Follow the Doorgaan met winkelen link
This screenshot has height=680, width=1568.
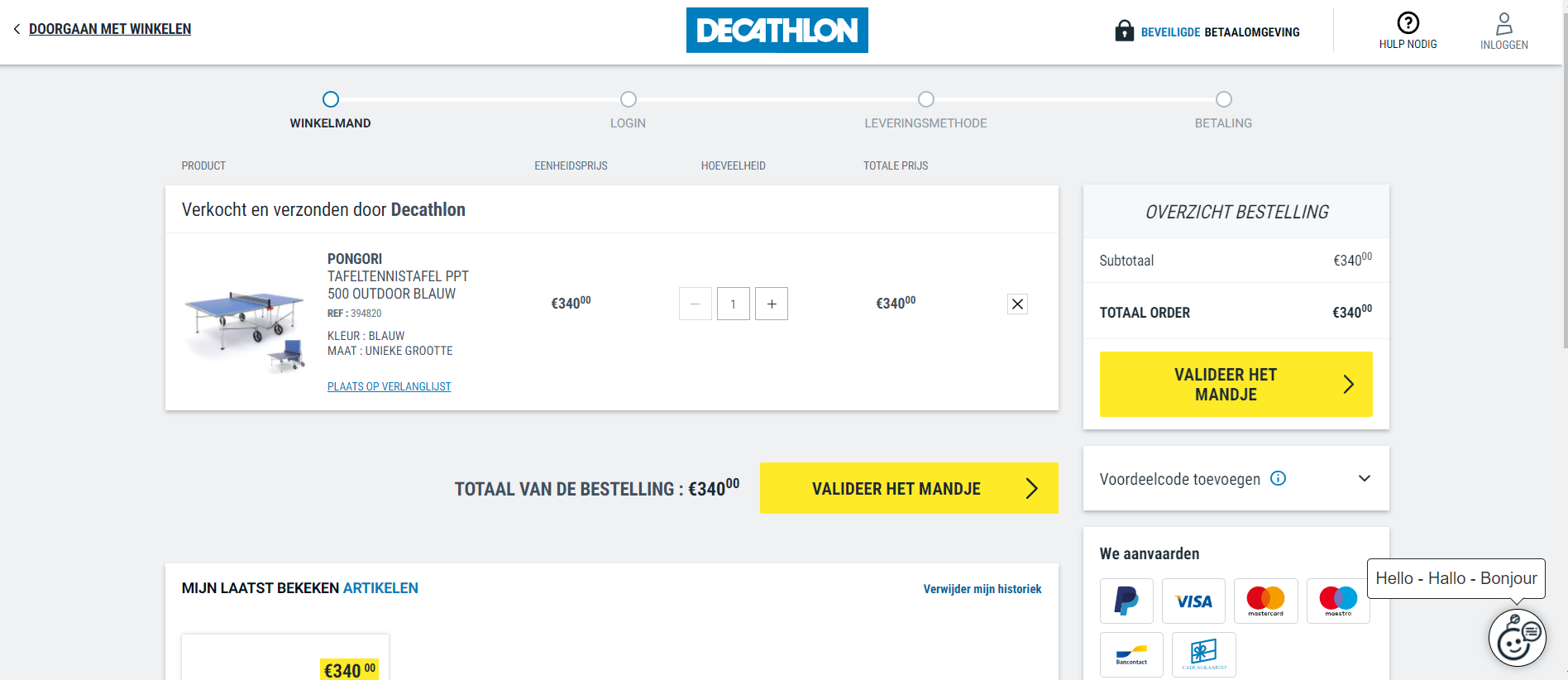coord(110,29)
